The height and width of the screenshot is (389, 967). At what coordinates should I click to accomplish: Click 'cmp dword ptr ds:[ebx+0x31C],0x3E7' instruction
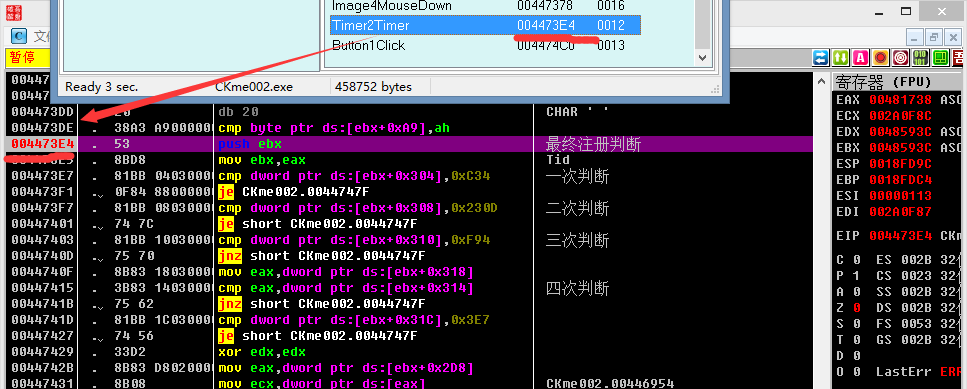coord(354,320)
